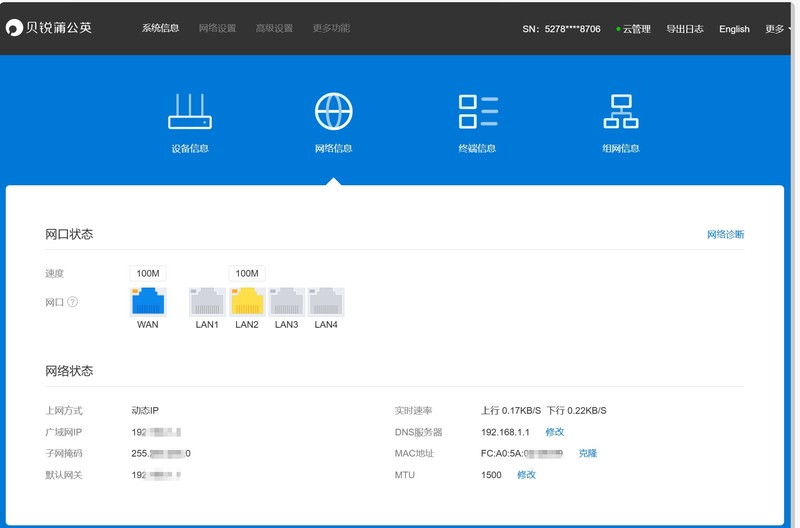This screenshot has width=800, height=528.
Task: Click the 动态IP value
Action: 145,411
